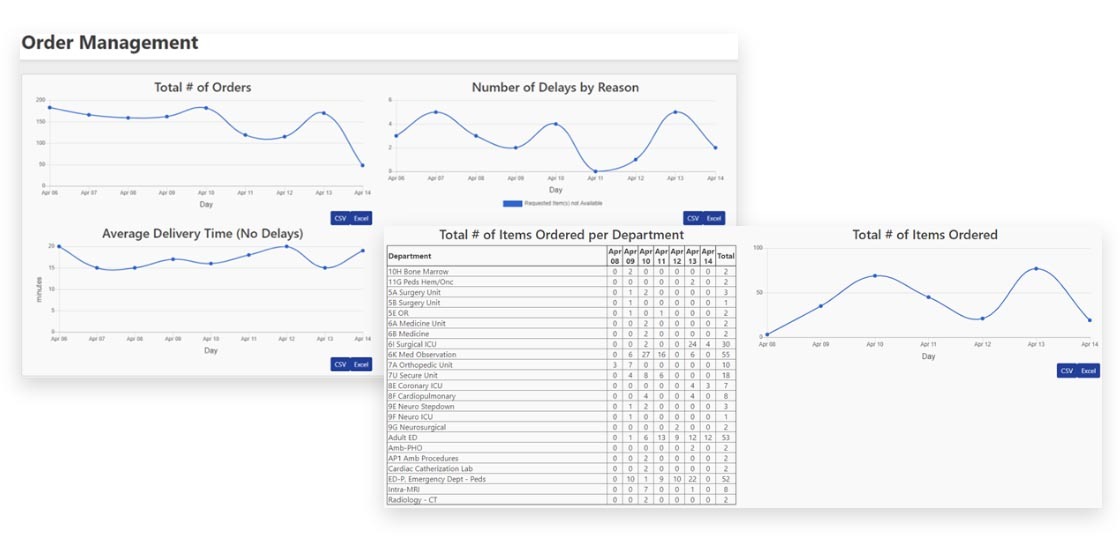Viewport: 1120px width, 540px height.
Task: Select the Apr 06 point on Average Delivery Time chart
Action: (x=59, y=246)
